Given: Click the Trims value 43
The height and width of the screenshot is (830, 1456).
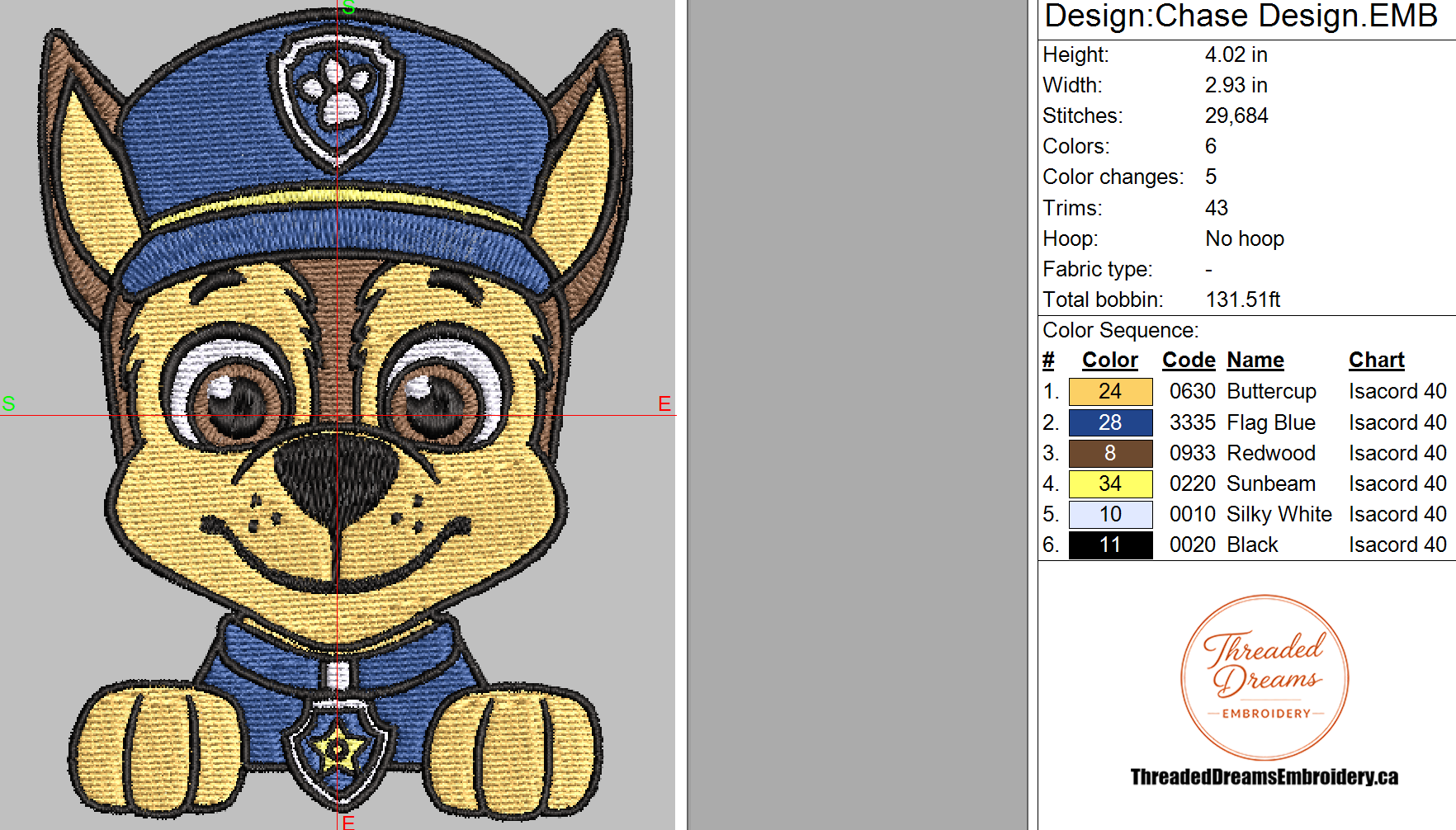Looking at the screenshot, I should (1217, 208).
